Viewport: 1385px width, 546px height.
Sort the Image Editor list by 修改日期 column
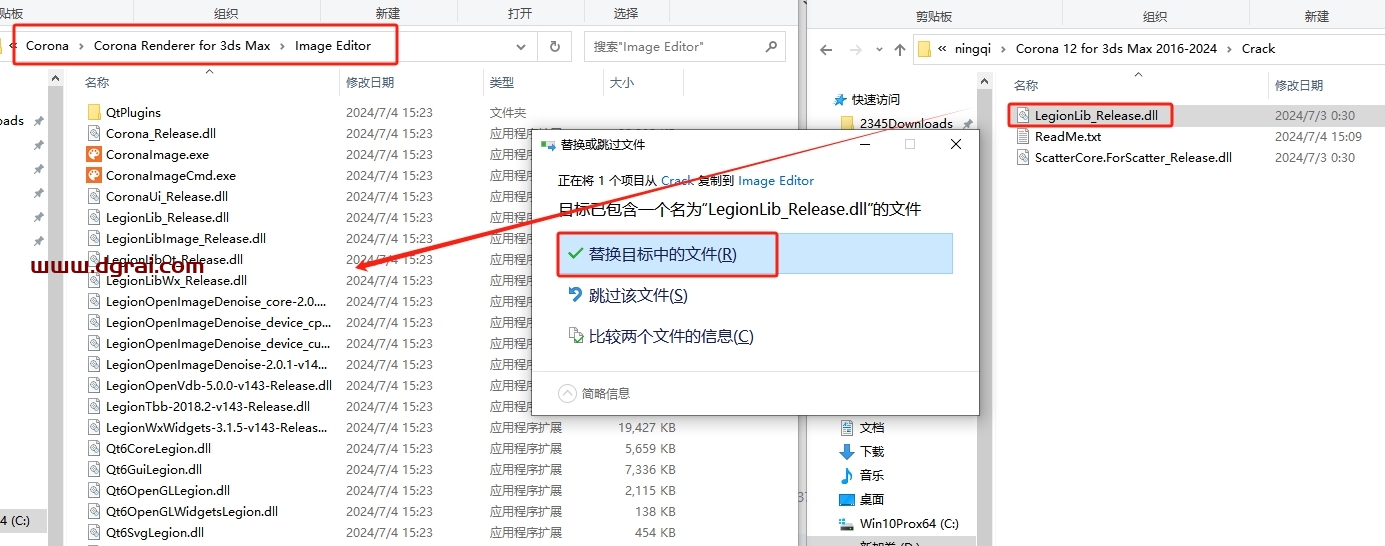[x=370, y=83]
